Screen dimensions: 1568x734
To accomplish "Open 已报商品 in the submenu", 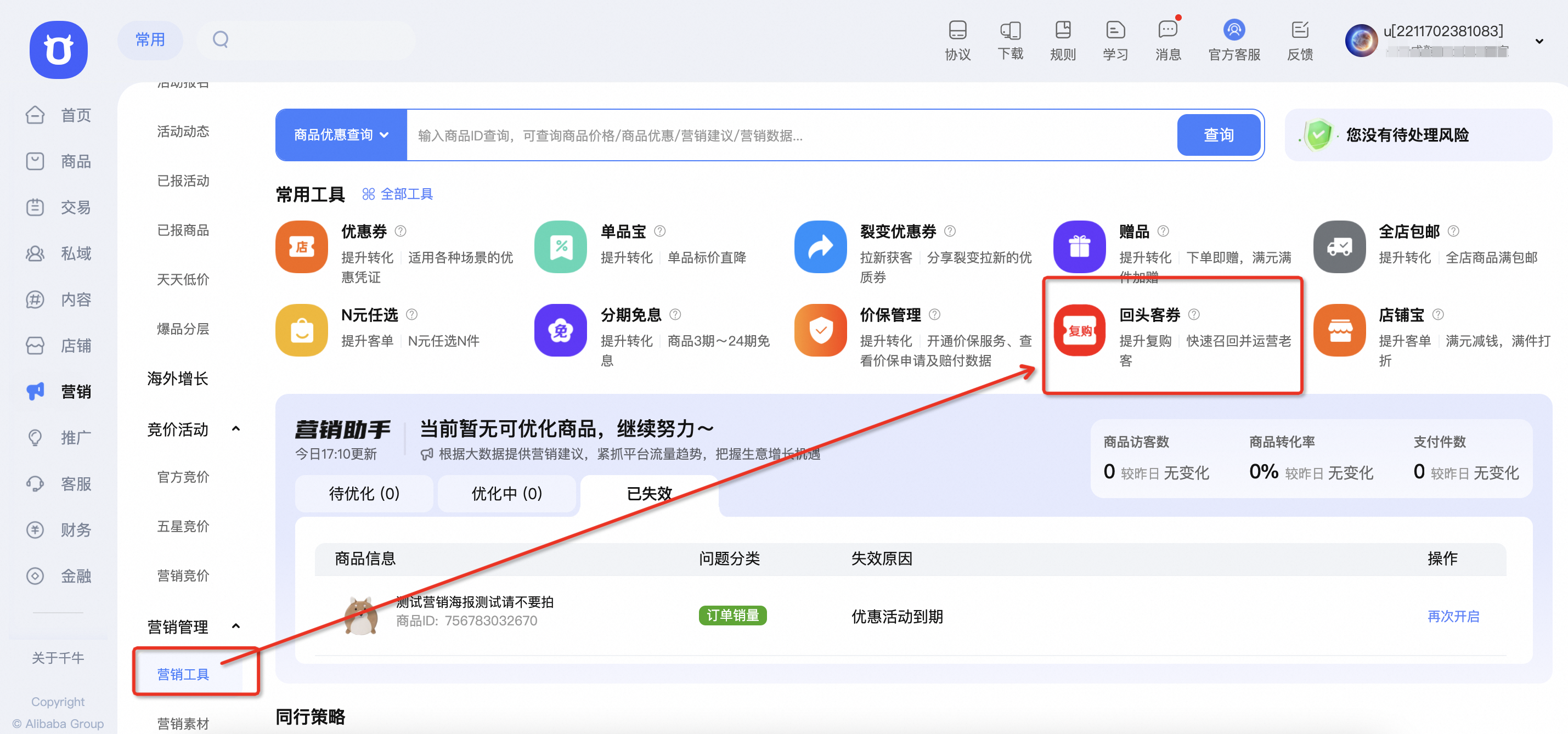I will (183, 230).
